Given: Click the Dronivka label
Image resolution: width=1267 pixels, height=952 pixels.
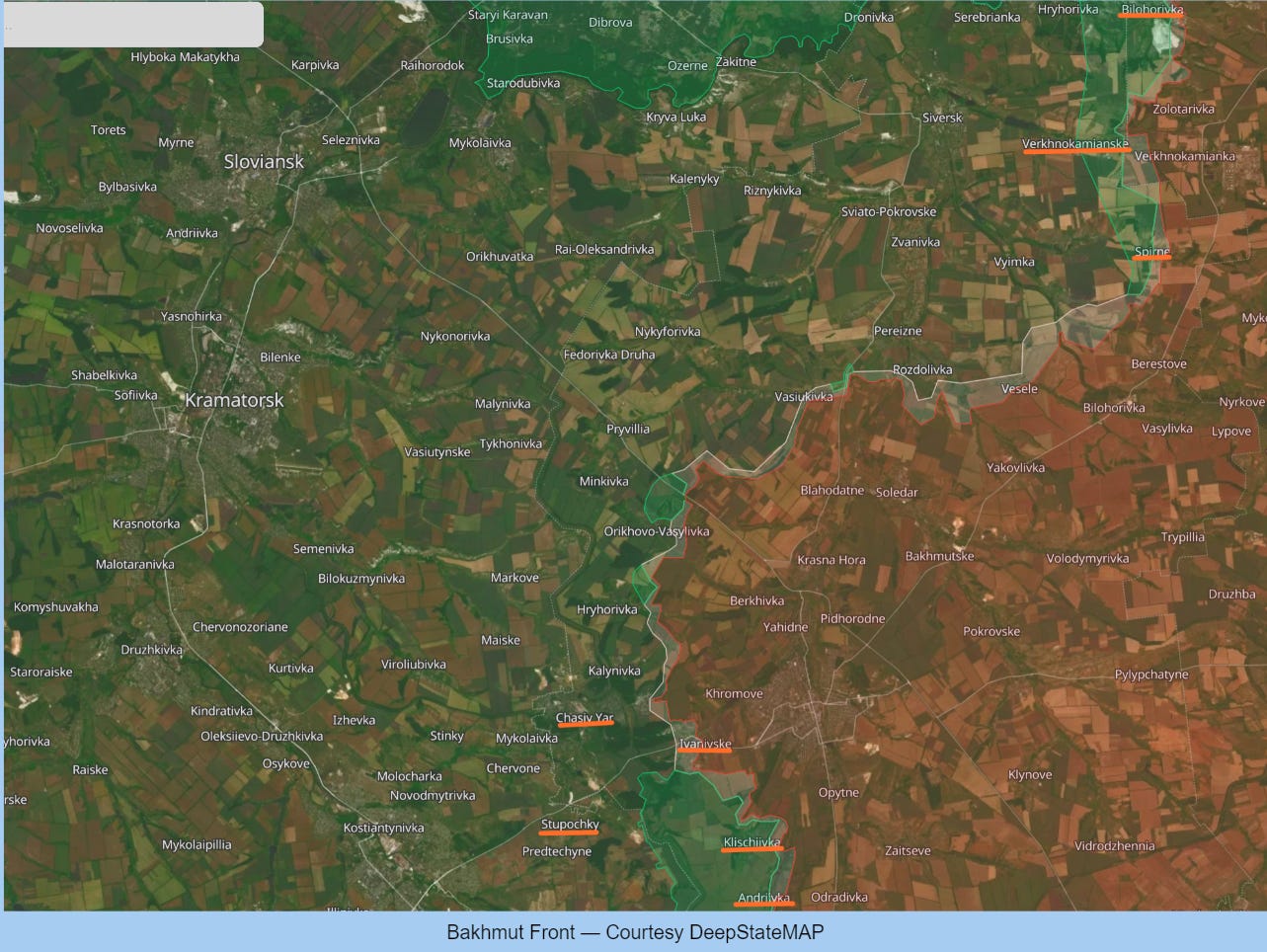Looking at the screenshot, I should [x=869, y=17].
